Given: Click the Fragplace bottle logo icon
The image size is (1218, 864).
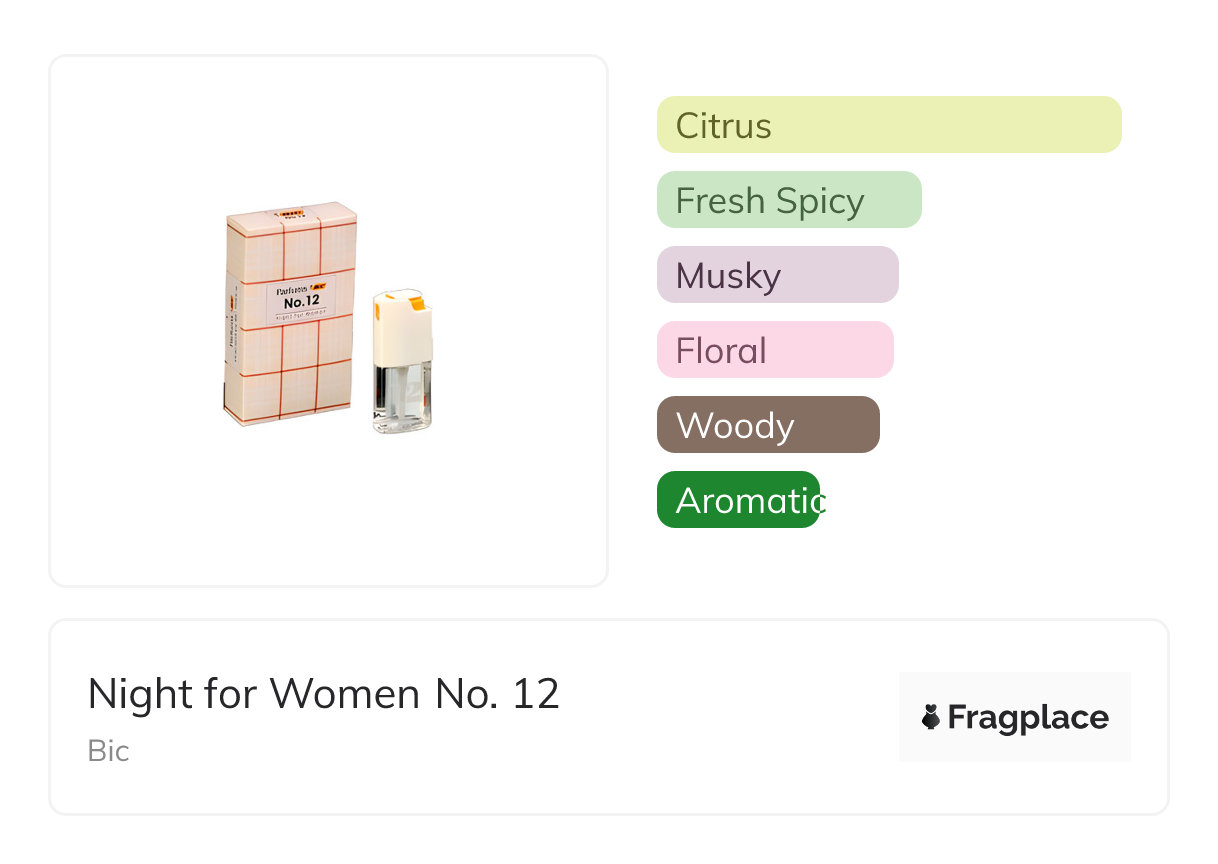Looking at the screenshot, I should (931, 717).
